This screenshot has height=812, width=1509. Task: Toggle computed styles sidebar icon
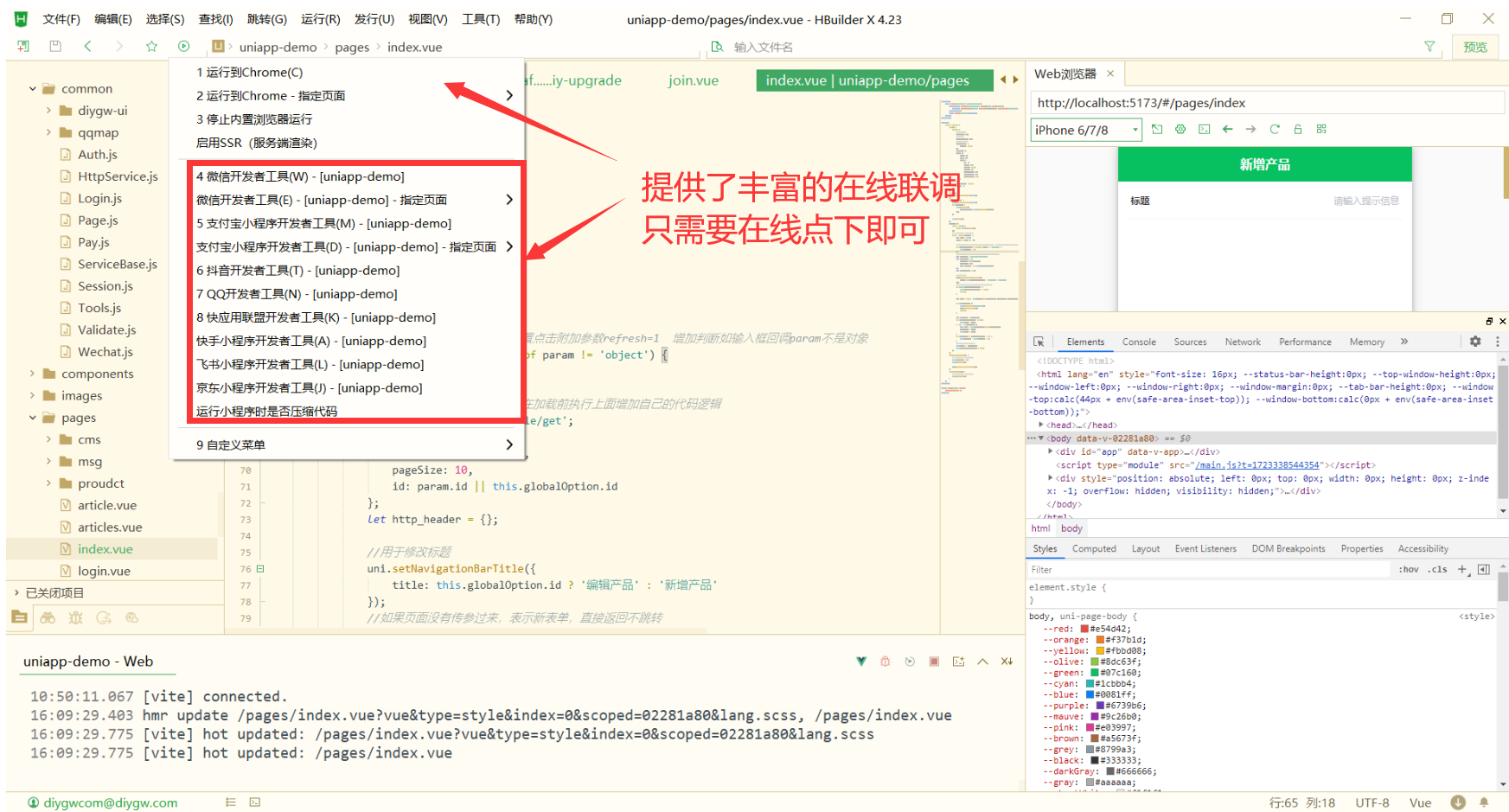(x=1484, y=569)
